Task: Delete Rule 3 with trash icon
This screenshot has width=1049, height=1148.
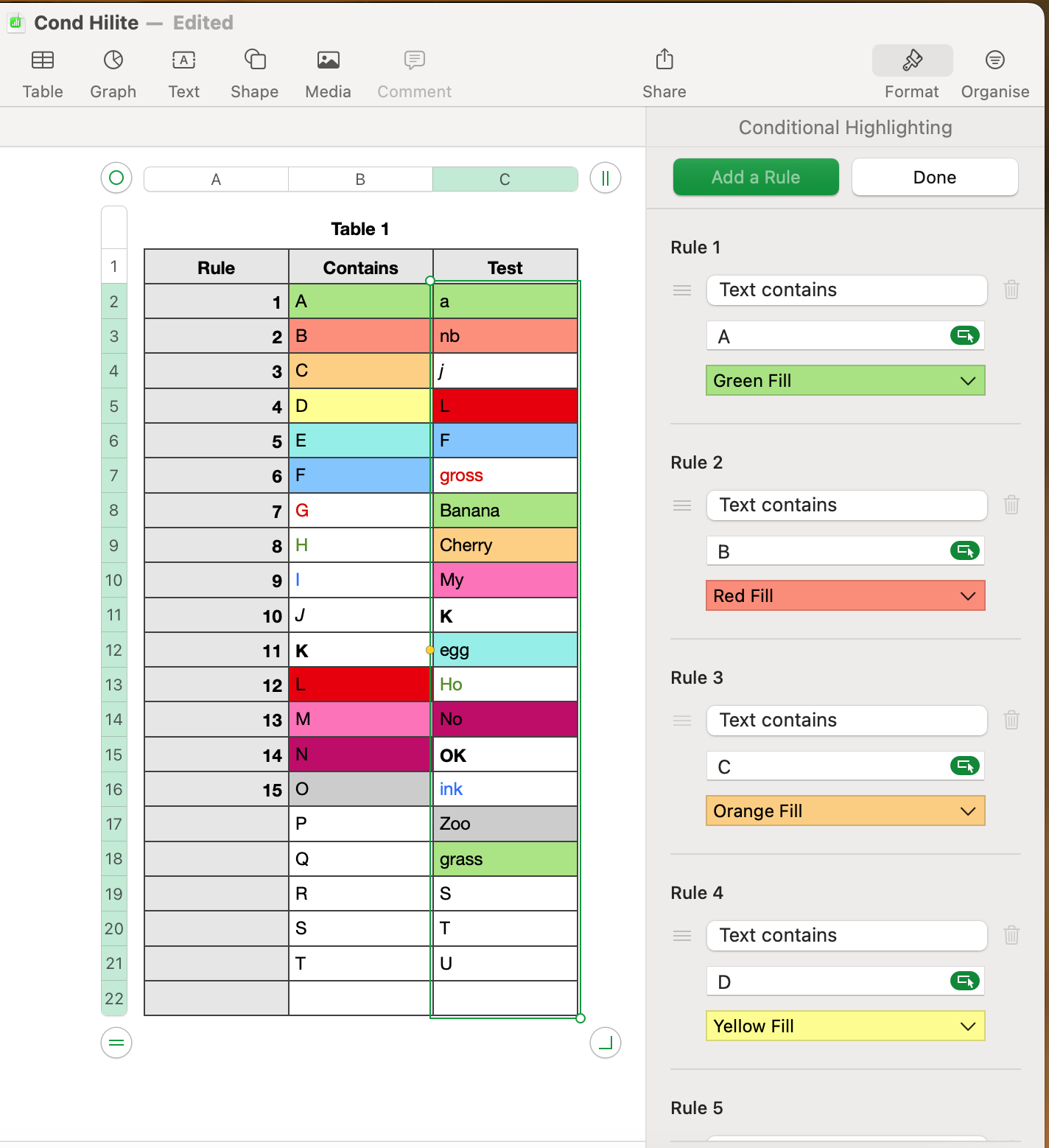Action: coord(1011,720)
